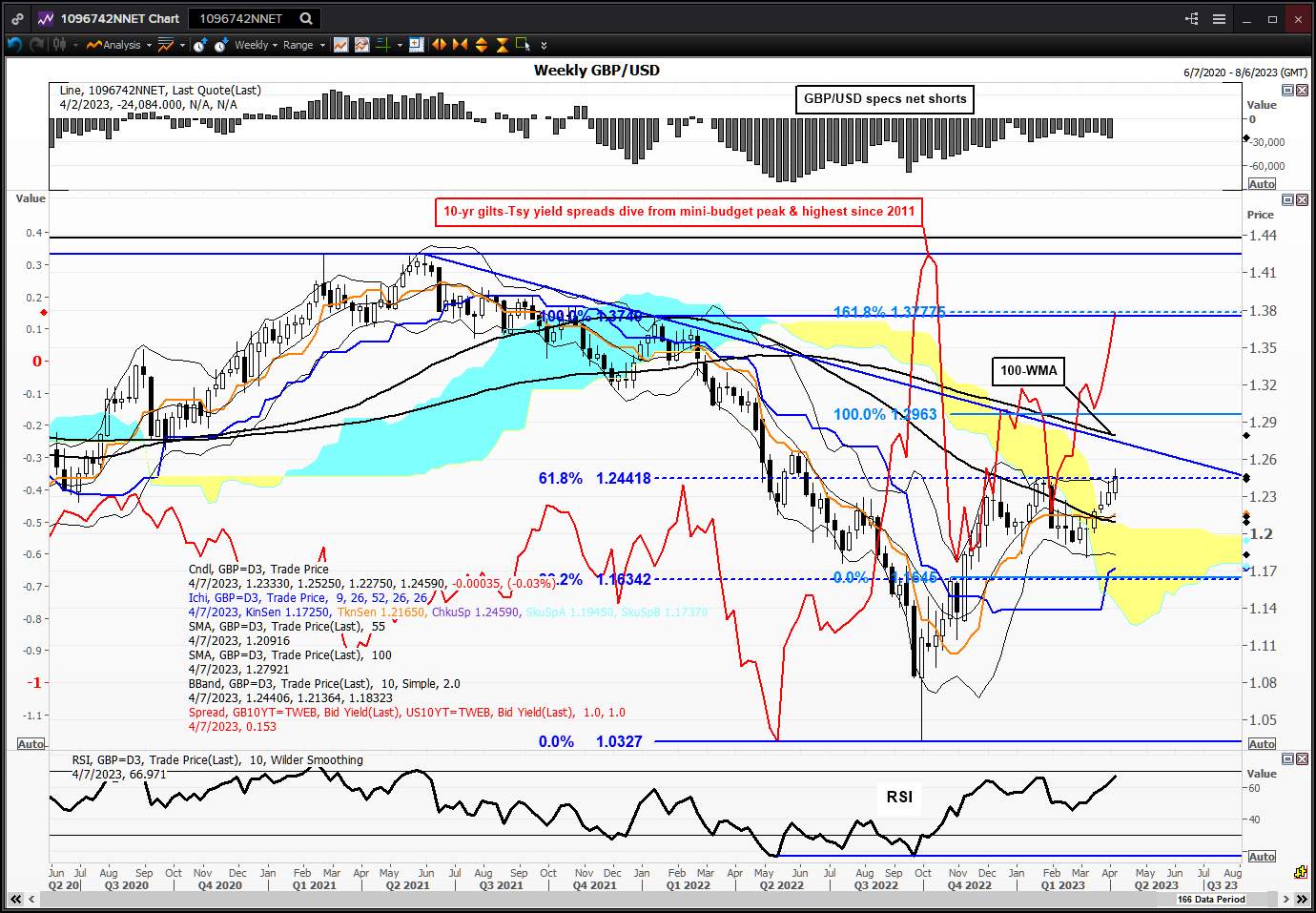Click the horizontal expand arrows icon
Image resolution: width=1316 pixels, height=913 pixels.
439,44
